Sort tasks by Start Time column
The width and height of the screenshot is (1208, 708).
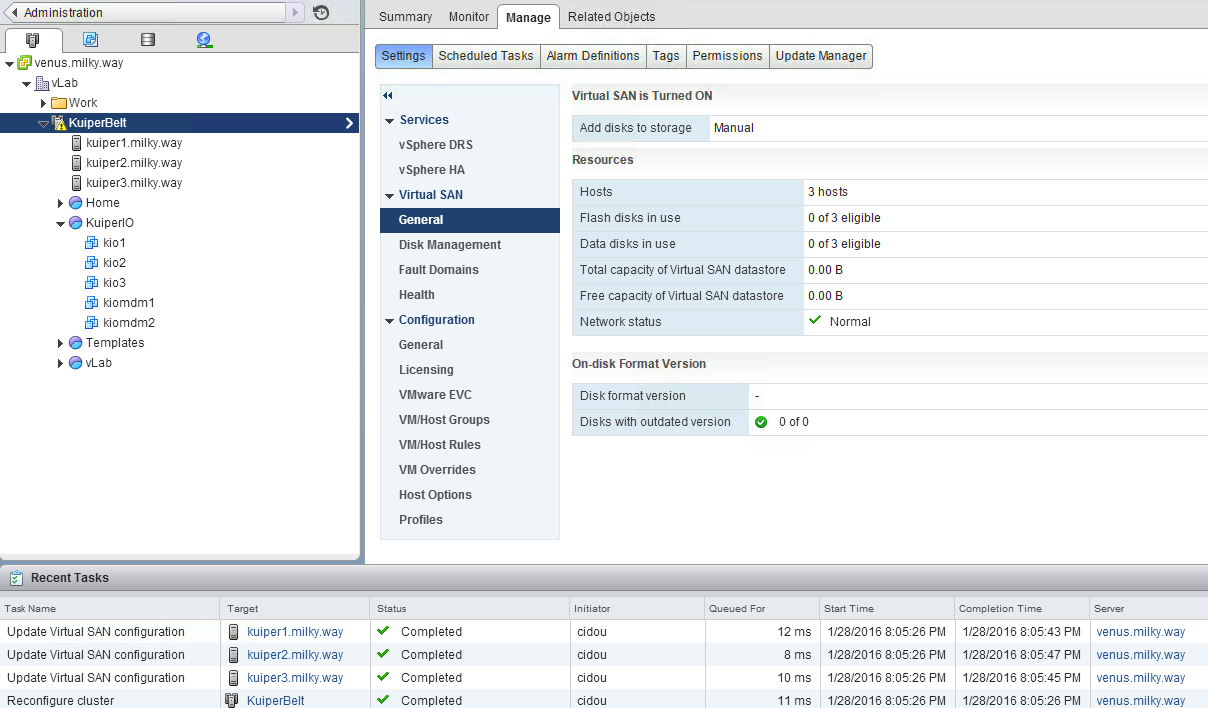849,608
